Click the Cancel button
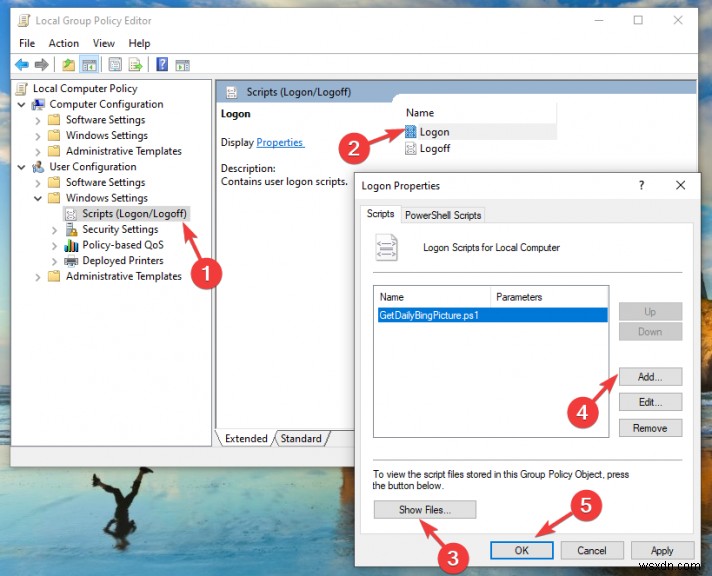Image resolution: width=712 pixels, height=576 pixels. pyautogui.click(x=592, y=550)
